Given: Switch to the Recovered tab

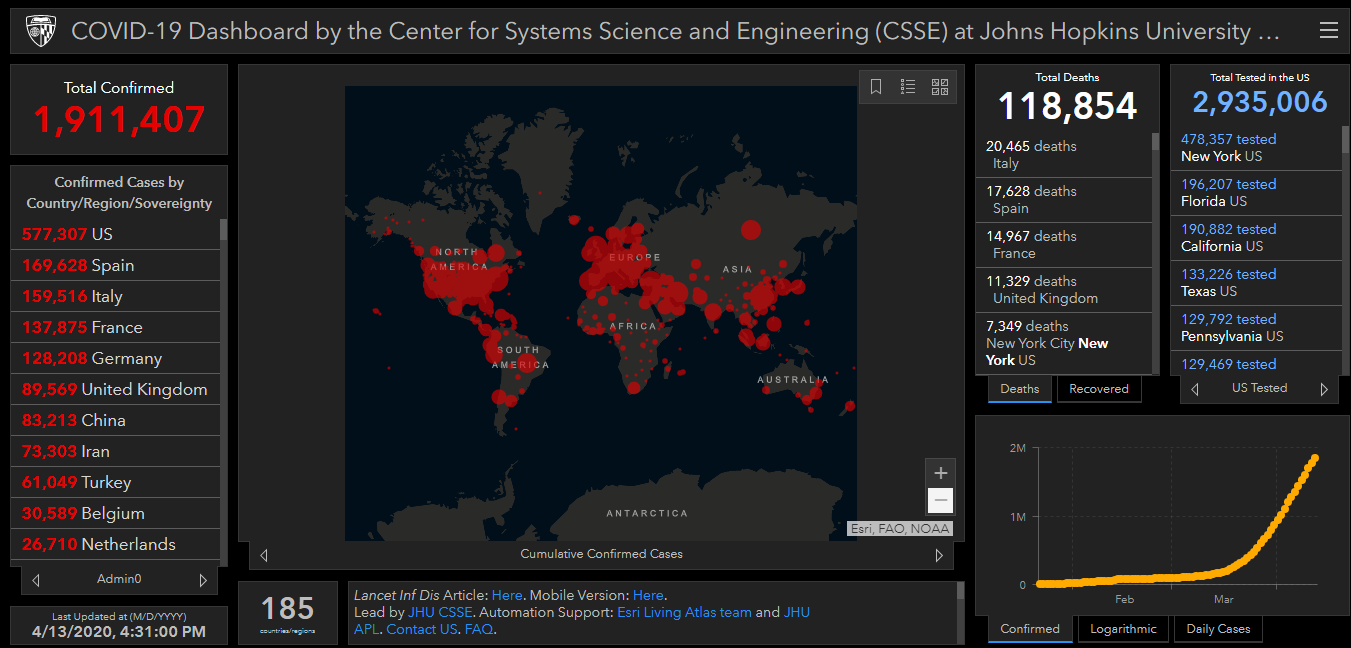Looking at the screenshot, I should click(1099, 389).
